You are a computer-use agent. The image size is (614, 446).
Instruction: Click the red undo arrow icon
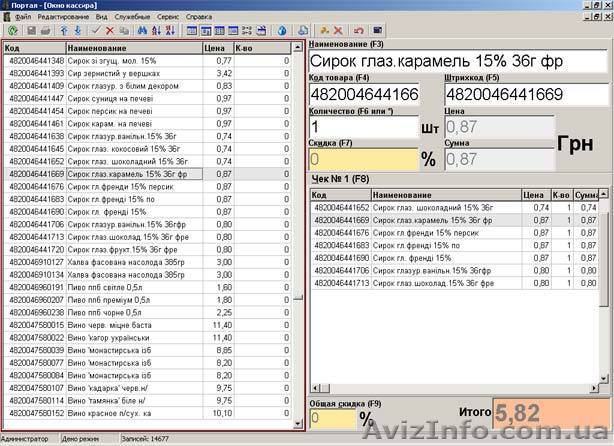(x=359, y=31)
